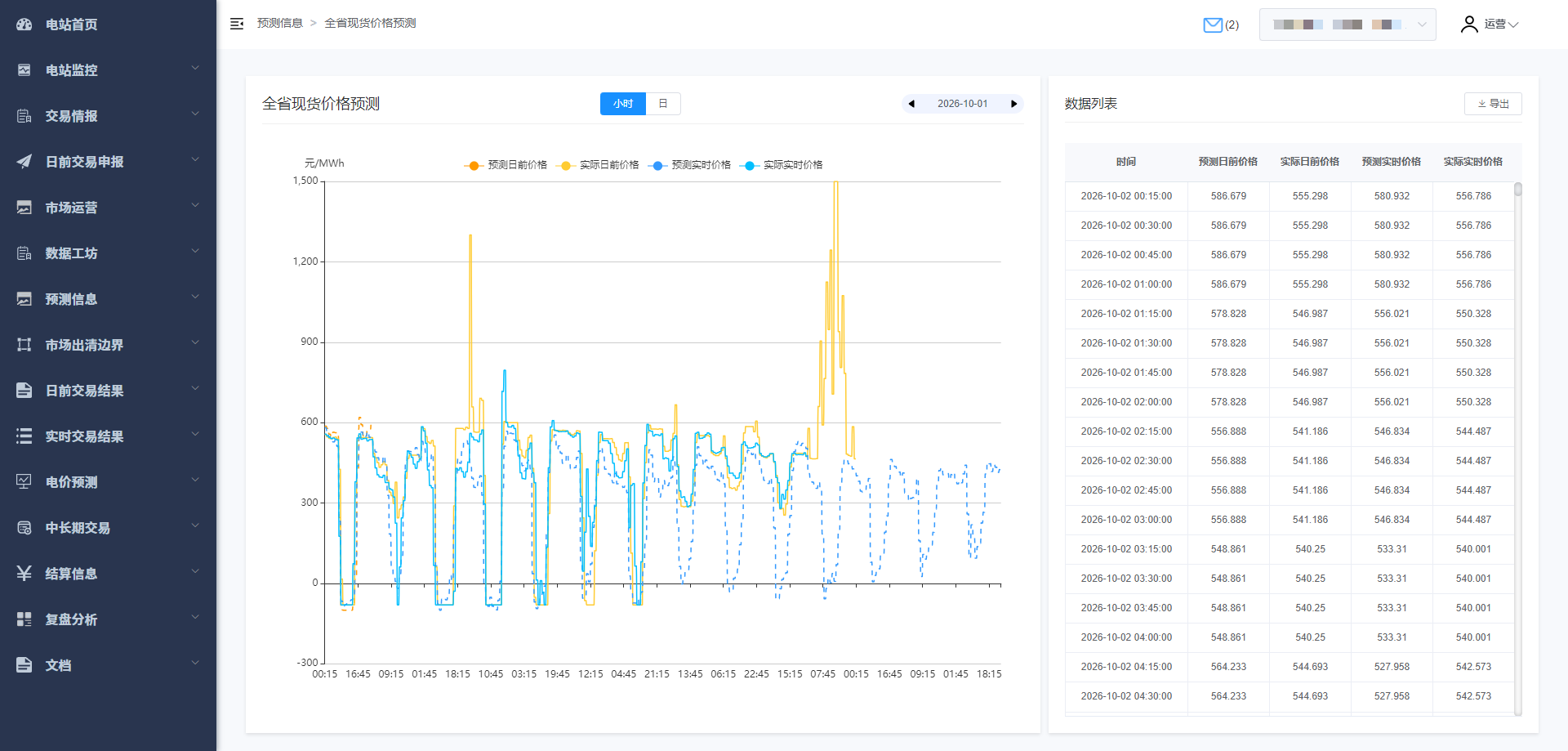Screen dimensions: 1568x751
Task: Expand the 电站监控 submenu chevron
Action: 195,68
